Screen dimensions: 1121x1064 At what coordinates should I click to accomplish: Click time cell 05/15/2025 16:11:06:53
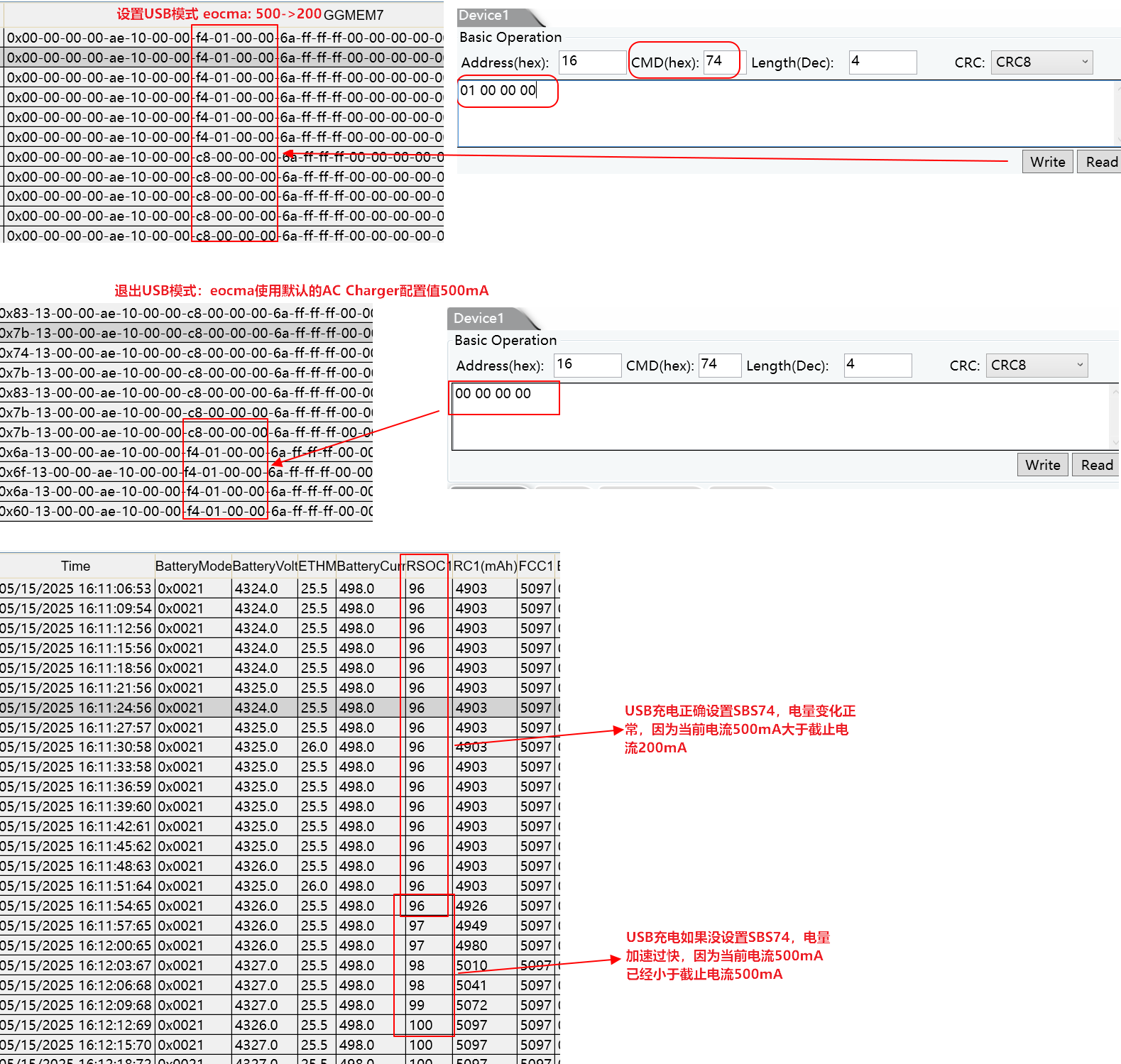[x=77, y=588]
